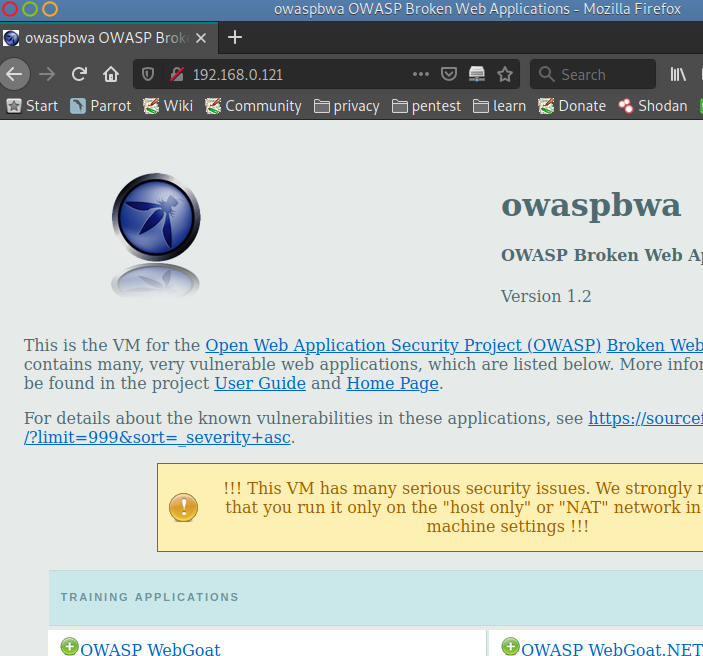Save page to Pocket
703x656 pixels.
(449, 74)
